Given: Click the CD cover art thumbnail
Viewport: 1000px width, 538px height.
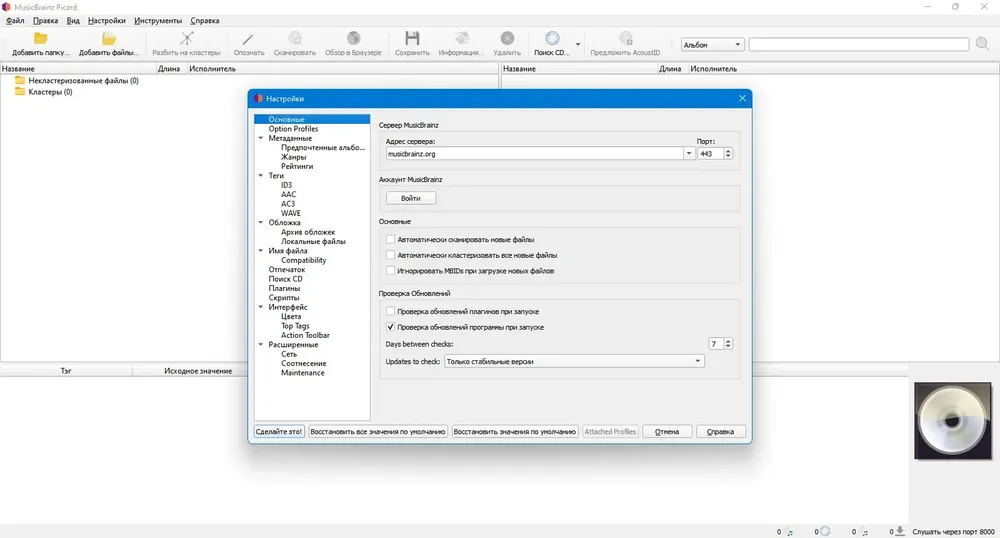Looking at the screenshot, I should tap(953, 421).
